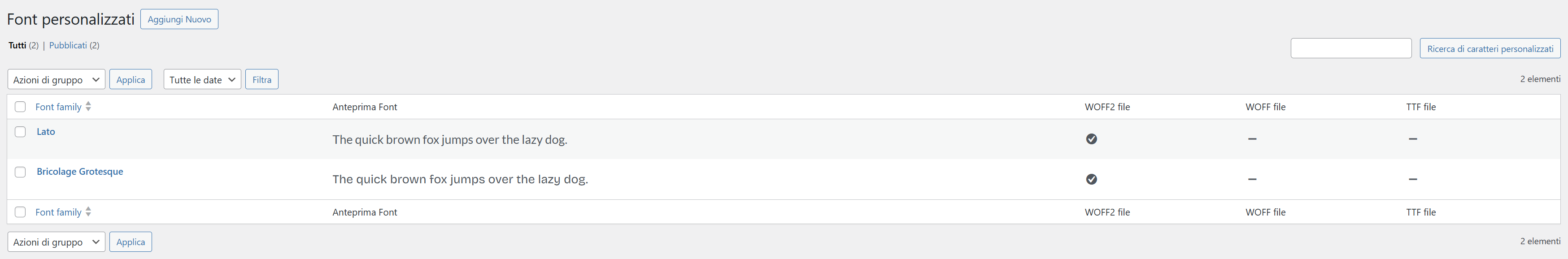The width and height of the screenshot is (1568, 259).
Task: Select the Tutti filter view
Action: (x=17, y=46)
